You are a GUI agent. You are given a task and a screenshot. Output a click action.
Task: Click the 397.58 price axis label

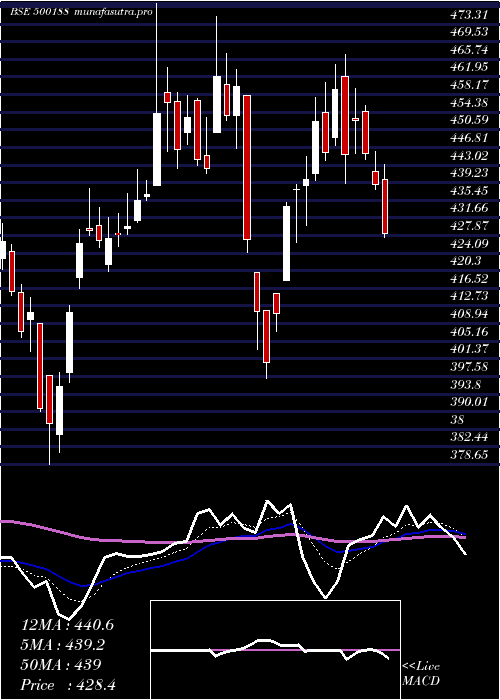(x=467, y=367)
